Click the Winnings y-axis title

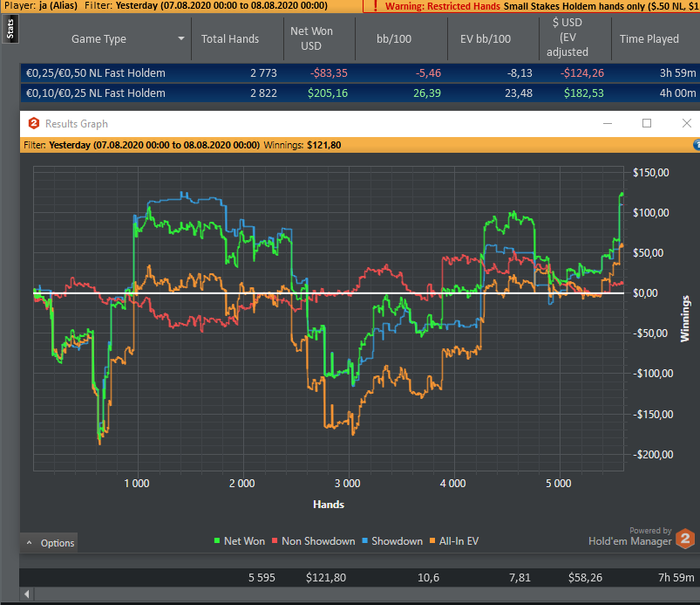tap(685, 319)
